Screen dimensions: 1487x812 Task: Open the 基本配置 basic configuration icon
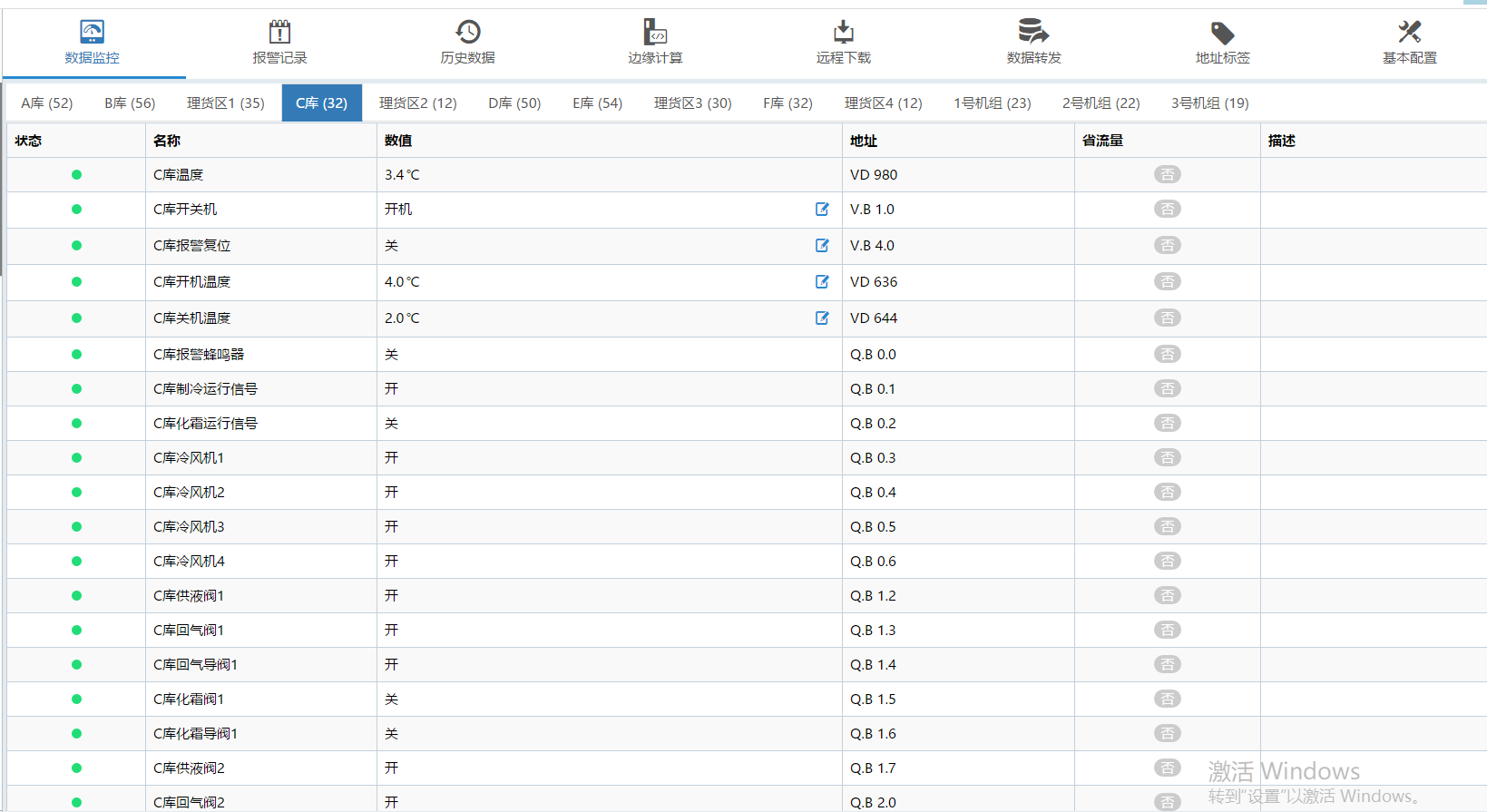click(1409, 33)
